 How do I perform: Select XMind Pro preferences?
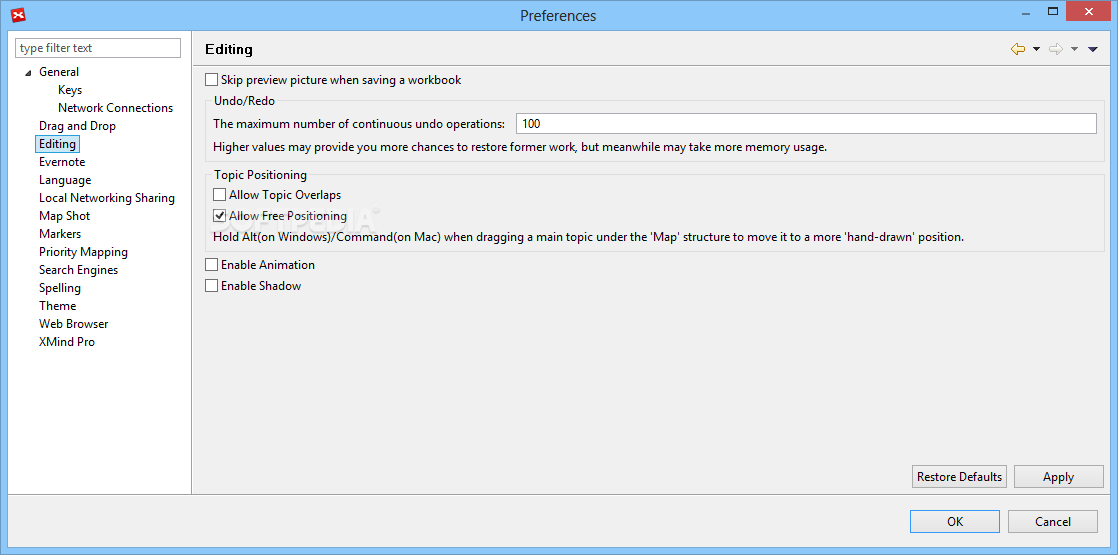tap(67, 342)
